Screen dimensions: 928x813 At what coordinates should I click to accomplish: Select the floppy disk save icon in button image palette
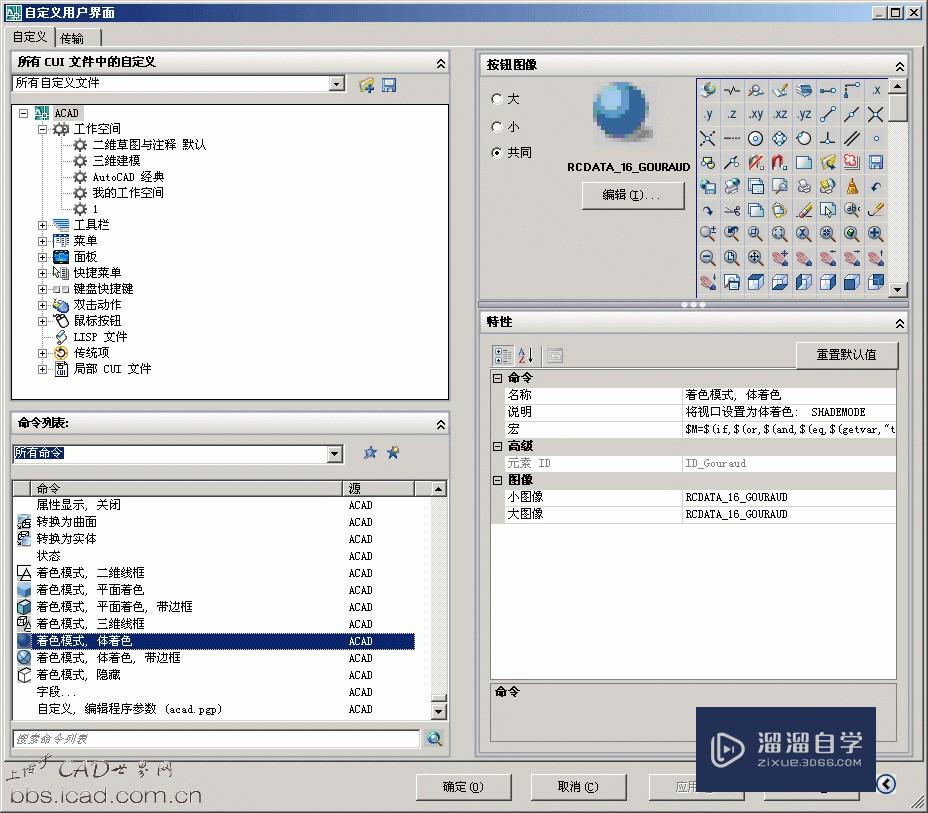pos(876,163)
